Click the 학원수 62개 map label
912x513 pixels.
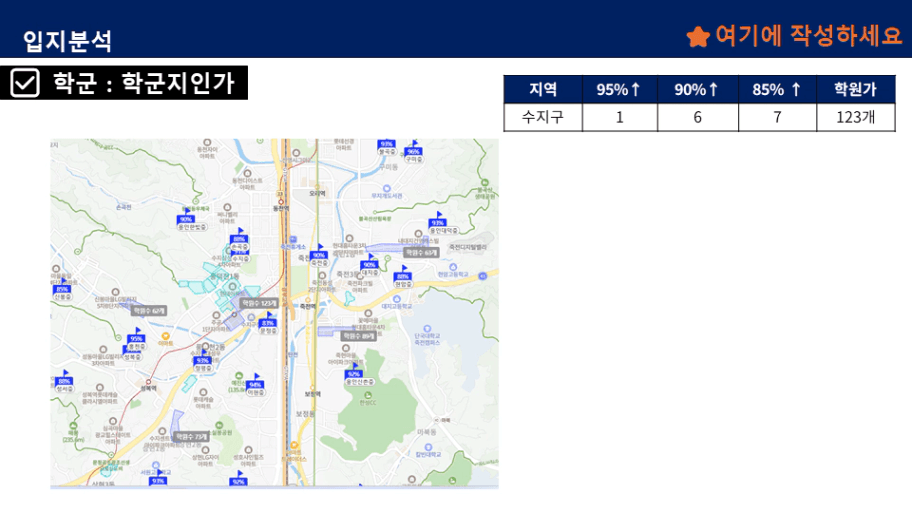(x=149, y=311)
